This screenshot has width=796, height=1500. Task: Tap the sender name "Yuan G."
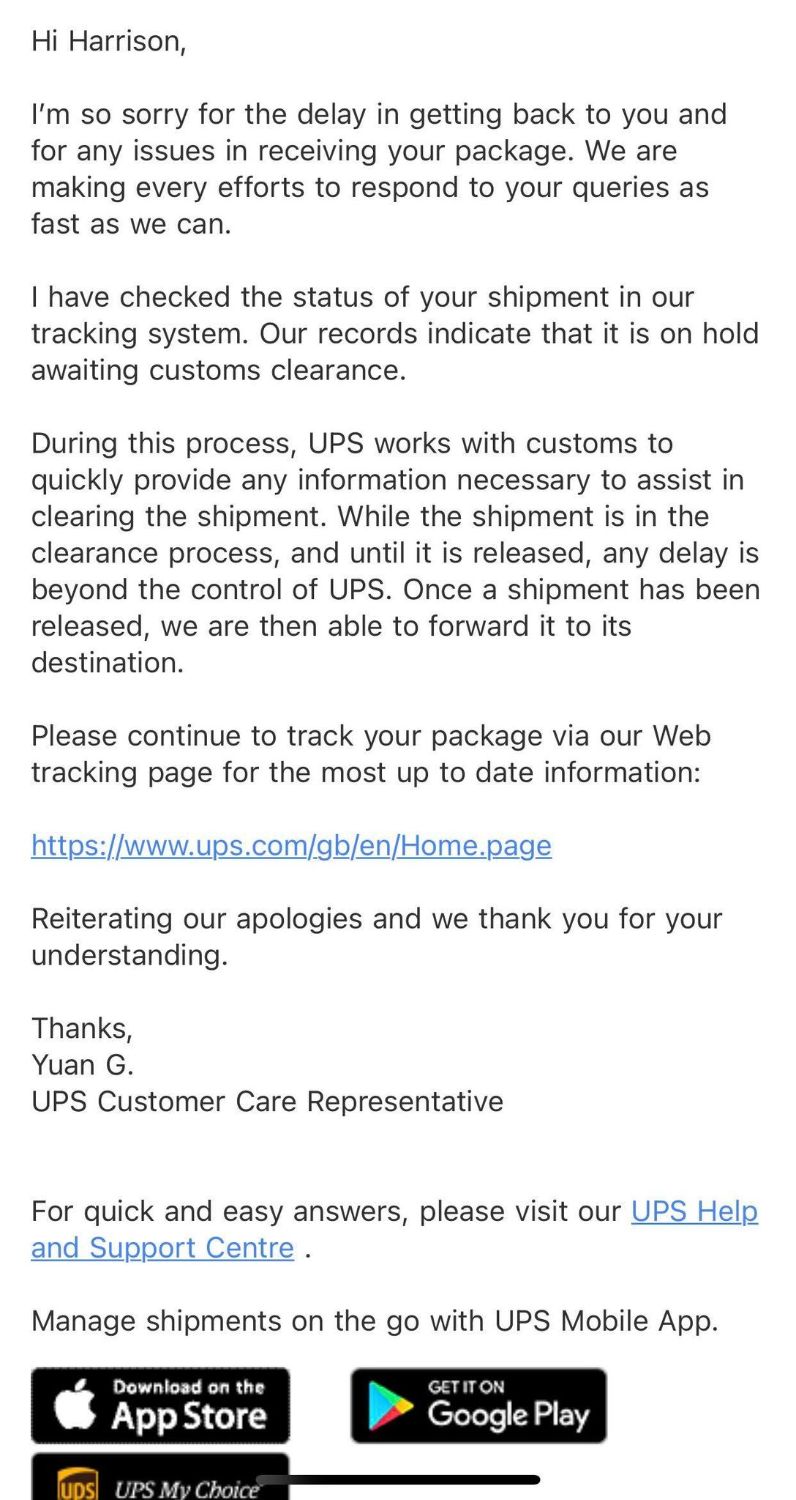[x=82, y=1065]
